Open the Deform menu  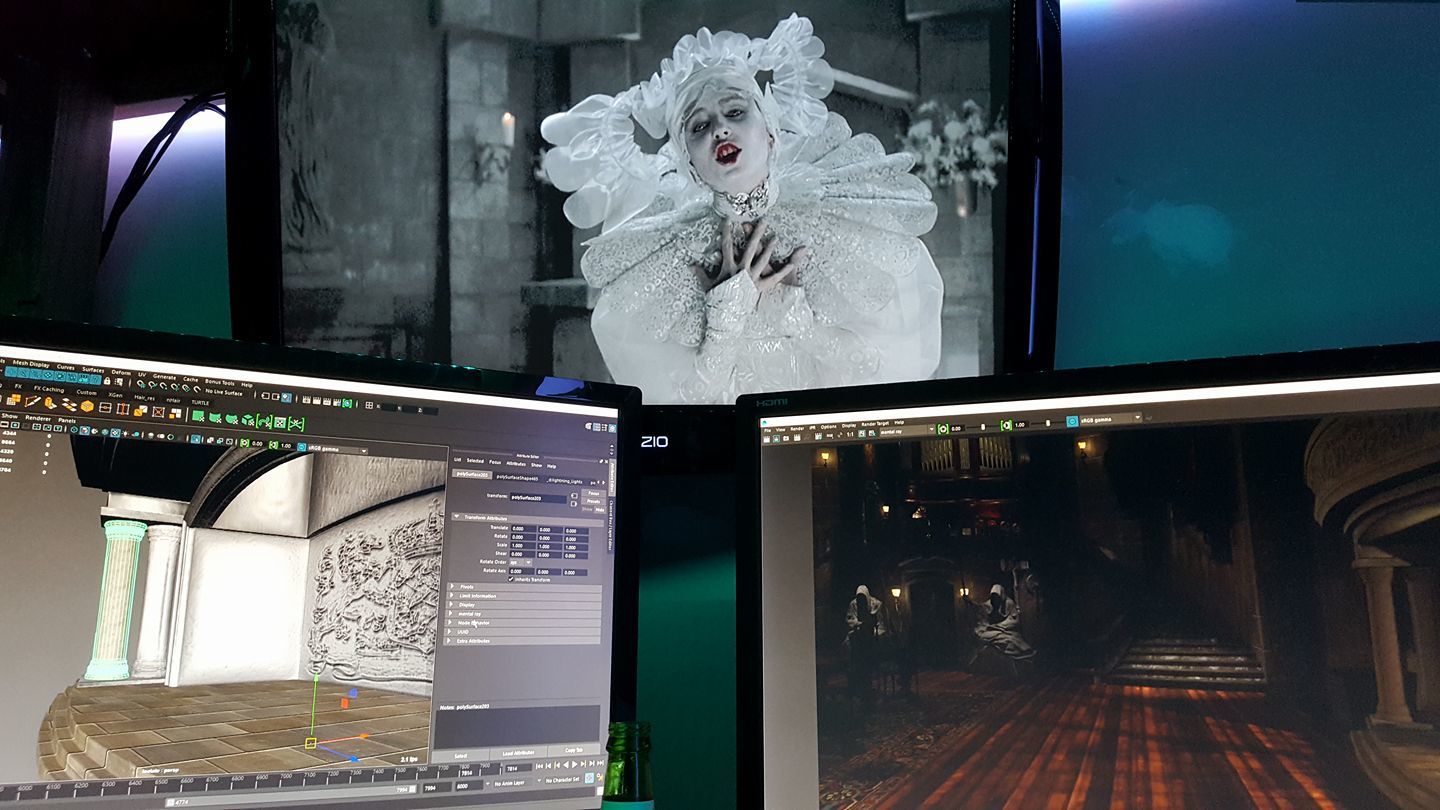[120, 371]
